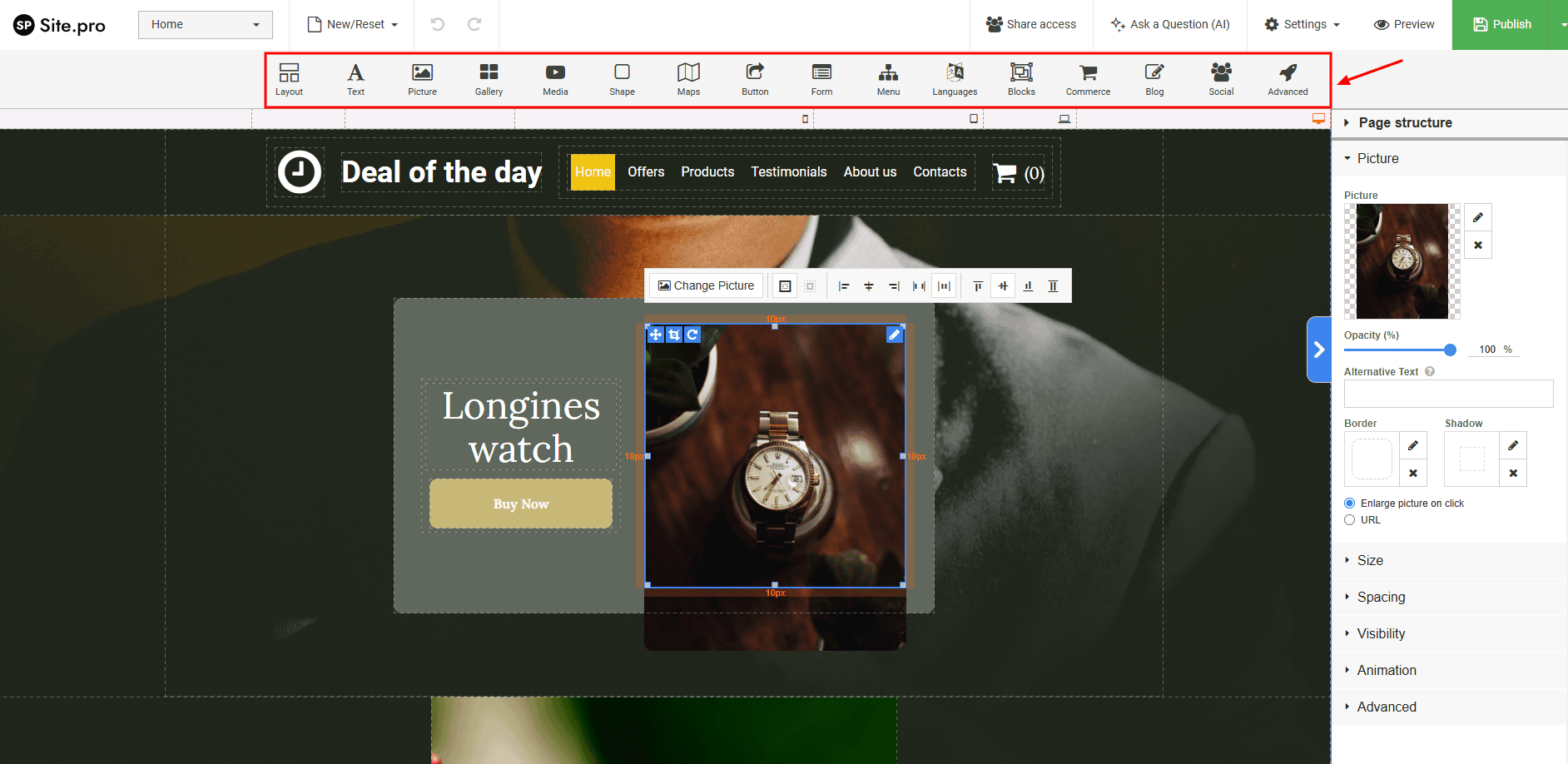1568x764 pixels.
Task: Adjust the Opacity slider handle
Action: [1450, 350]
